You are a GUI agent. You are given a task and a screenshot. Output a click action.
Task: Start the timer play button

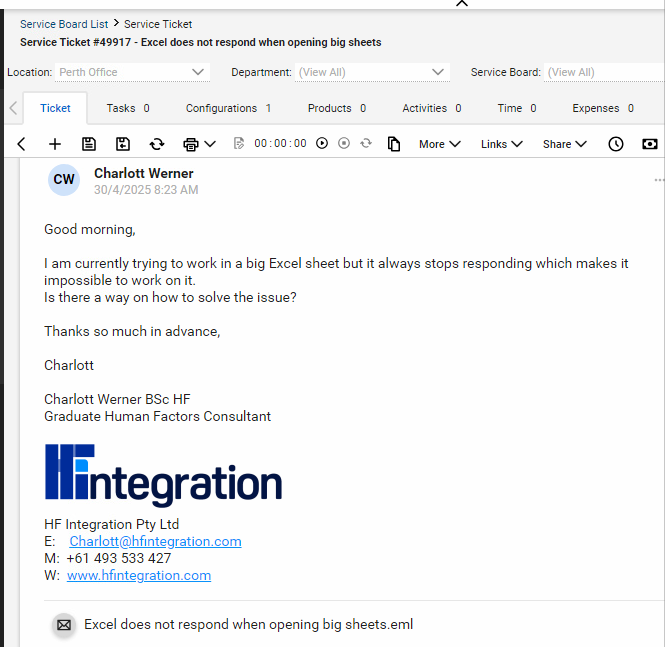[322, 143]
